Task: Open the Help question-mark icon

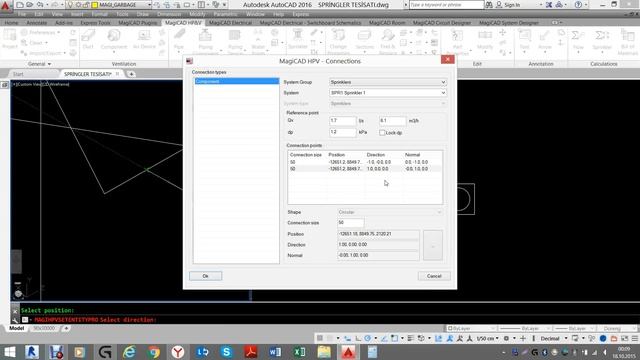Action: point(578,5)
